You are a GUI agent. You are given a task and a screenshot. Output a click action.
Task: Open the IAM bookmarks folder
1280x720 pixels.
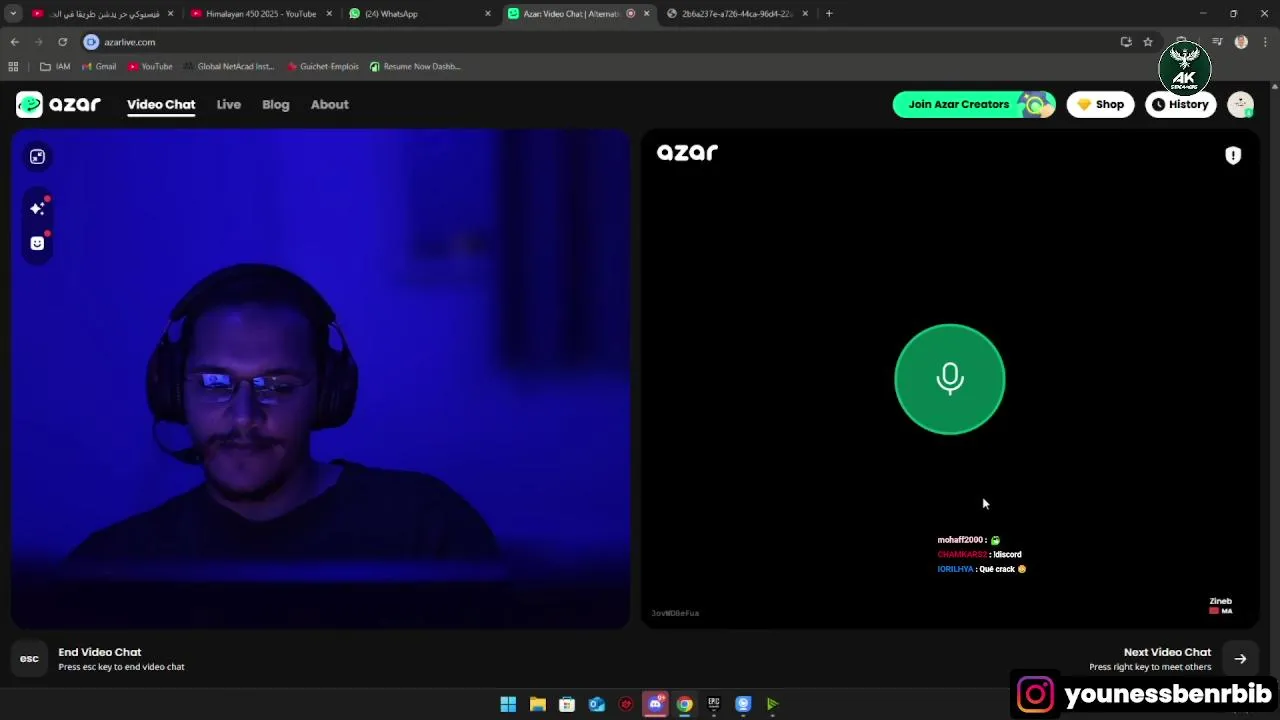coord(55,66)
